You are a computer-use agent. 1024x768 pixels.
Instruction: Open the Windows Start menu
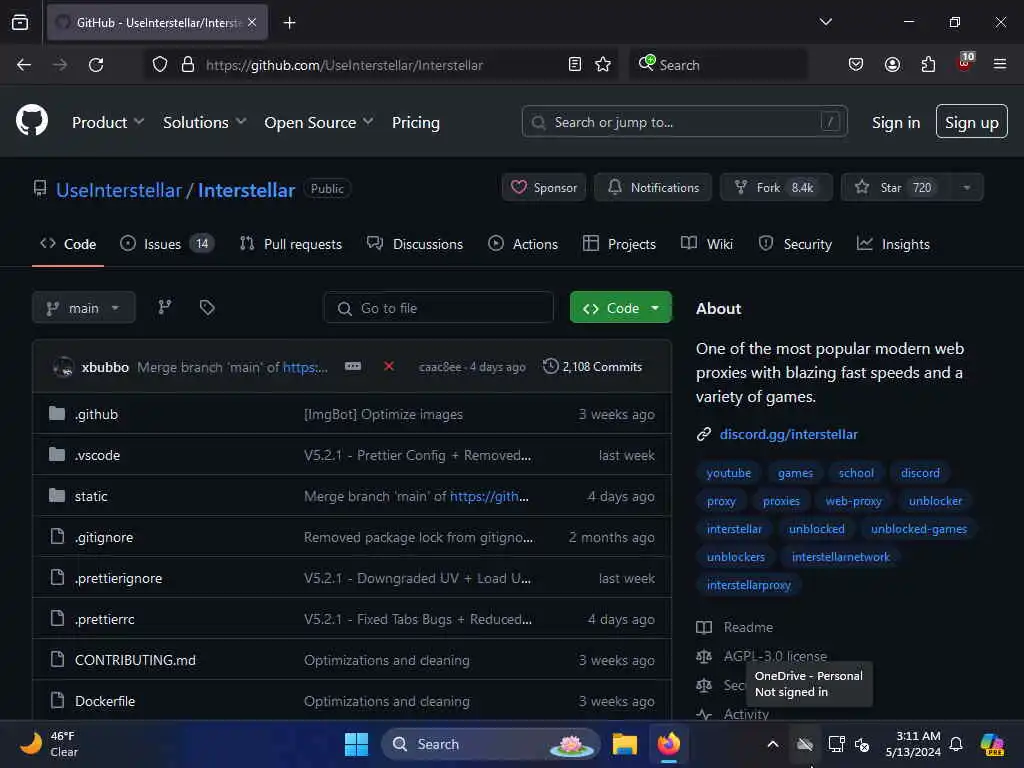coord(357,744)
